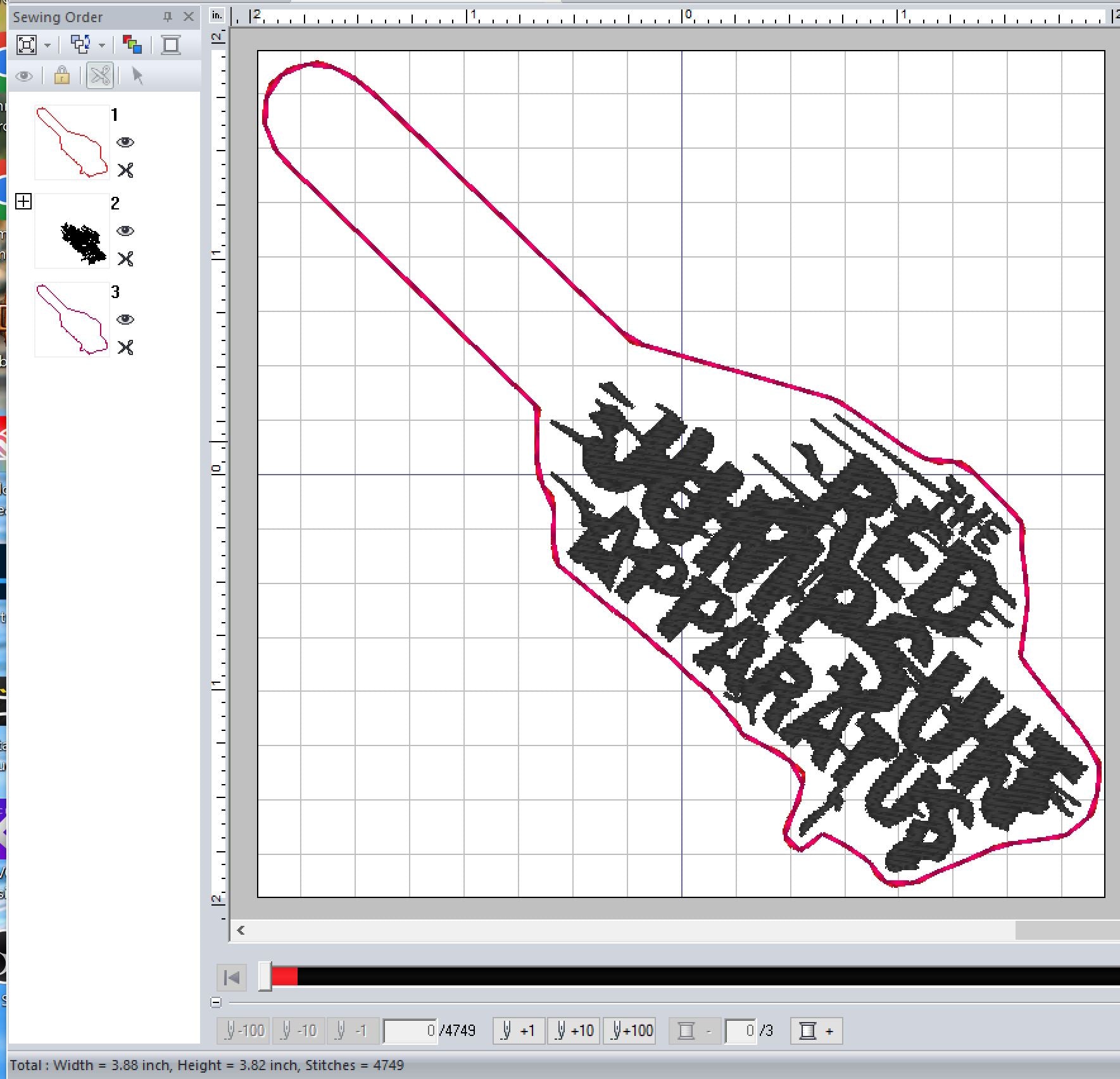1120x1079 pixels.
Task: Click black segment of stitch color bar
Action: pos(708,976)
